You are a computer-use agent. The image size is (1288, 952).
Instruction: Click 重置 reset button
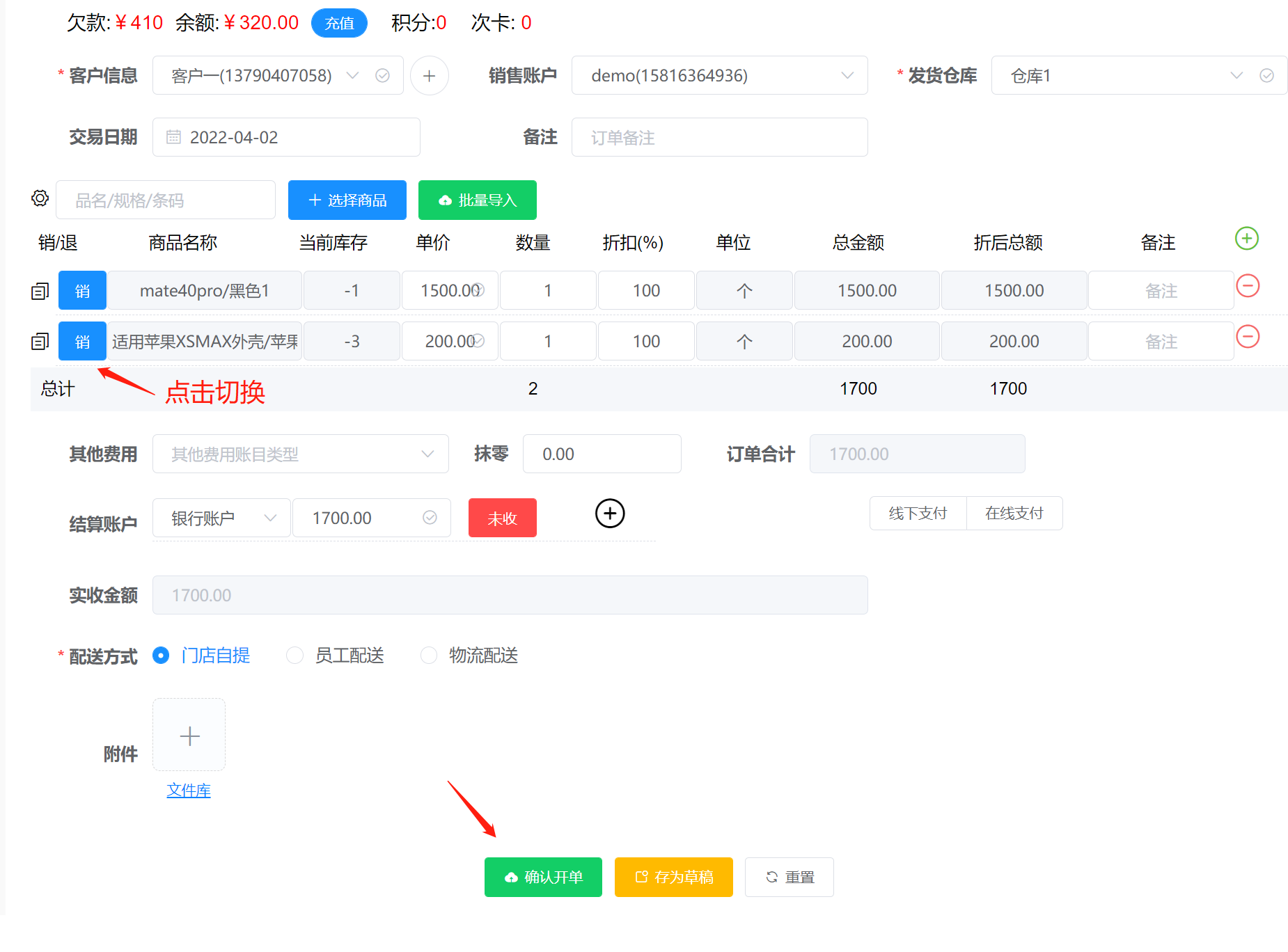click(790, 877)
